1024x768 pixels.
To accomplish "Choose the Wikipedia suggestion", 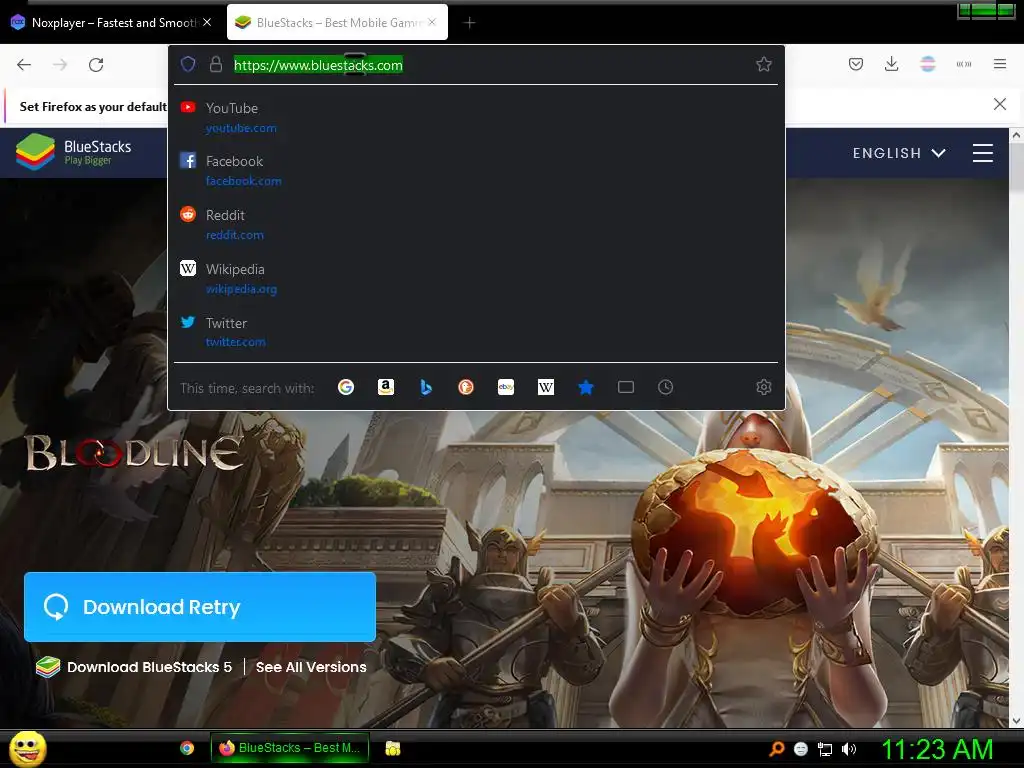I will [x=476, y=278].
